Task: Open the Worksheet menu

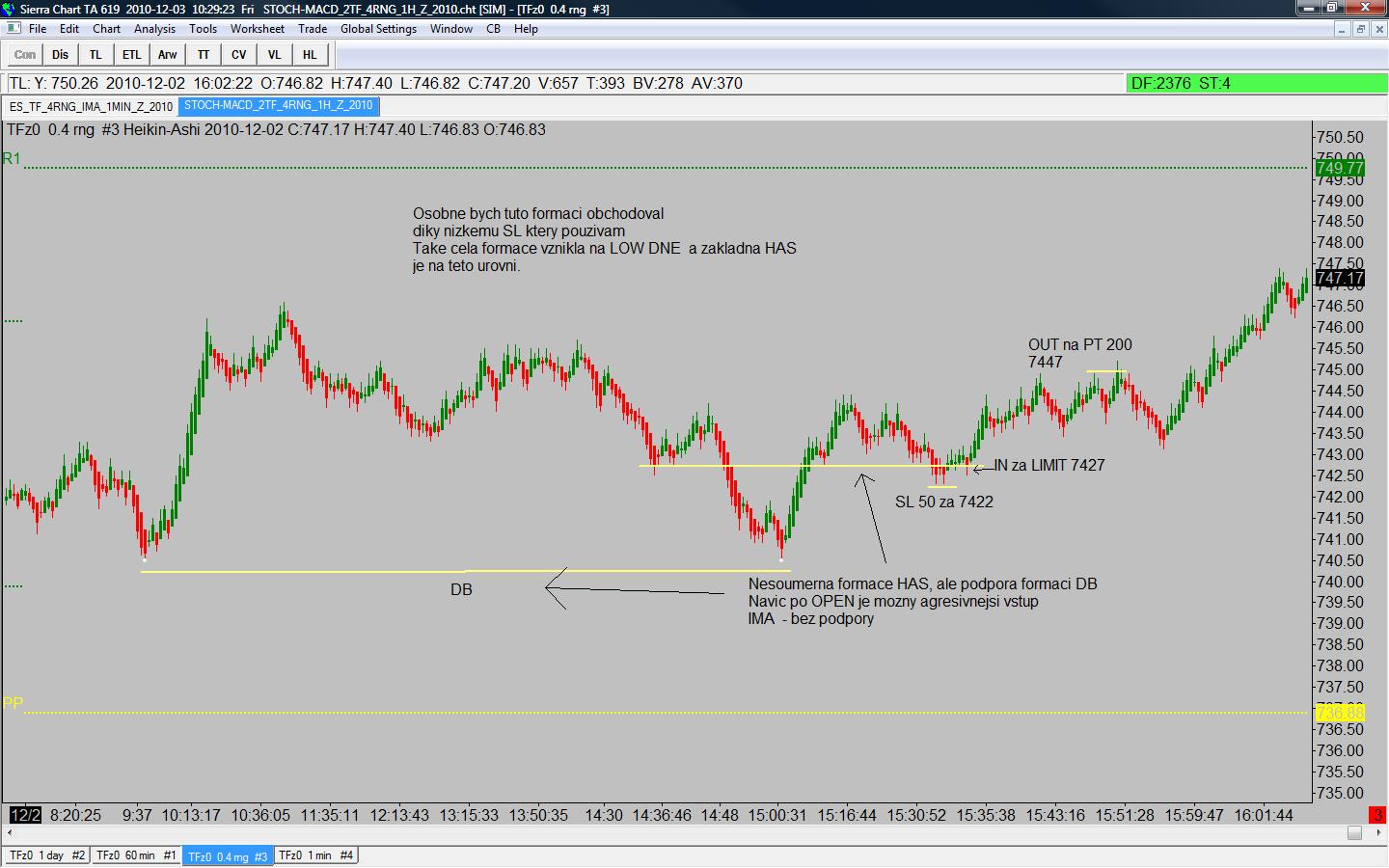Action: [258, 29]
